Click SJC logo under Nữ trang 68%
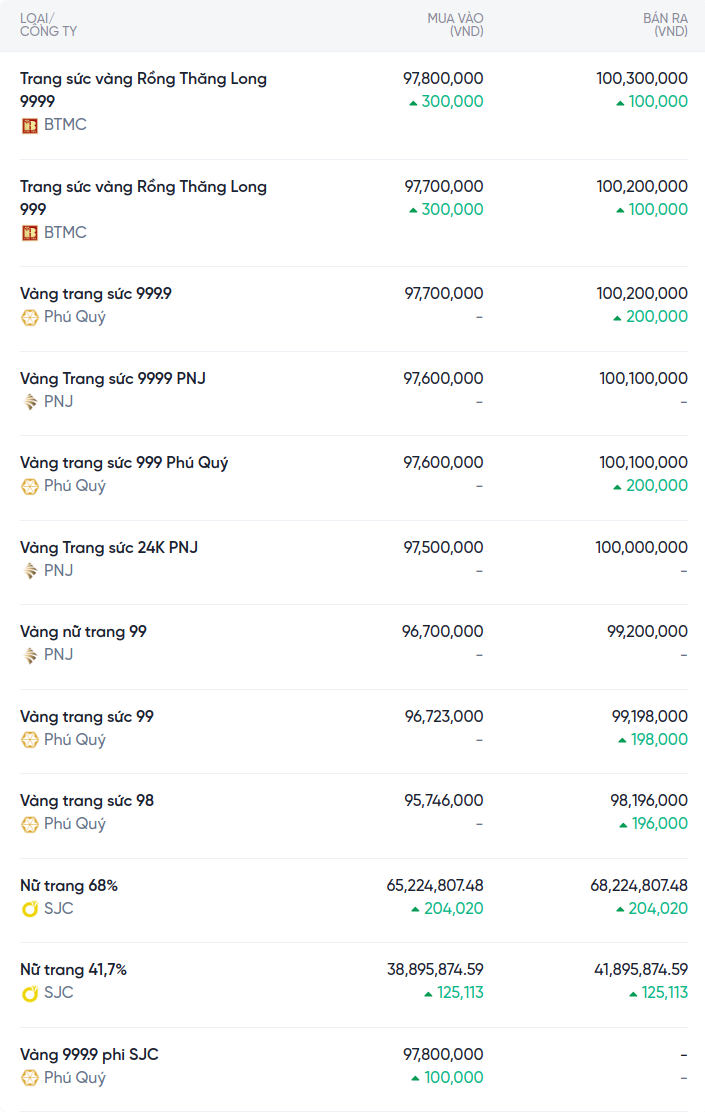This screenshot has height=1112, width=705. click(x=29, y=909)
